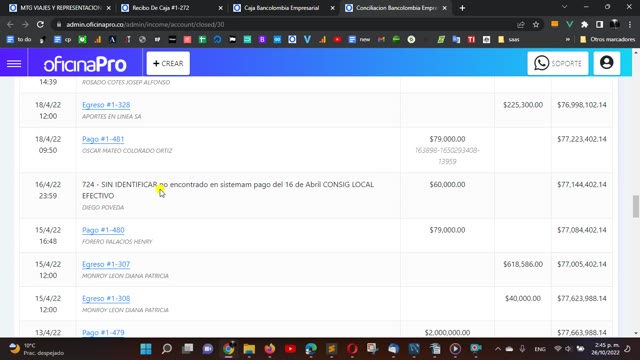Open the 'to do' bookmark
This screenshot has height=360, width=640.
19,40
